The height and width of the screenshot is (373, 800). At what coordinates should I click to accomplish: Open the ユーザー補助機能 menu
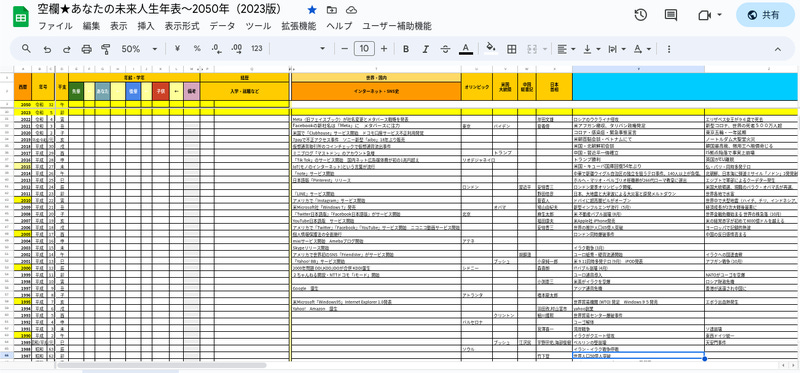point(397,26)
